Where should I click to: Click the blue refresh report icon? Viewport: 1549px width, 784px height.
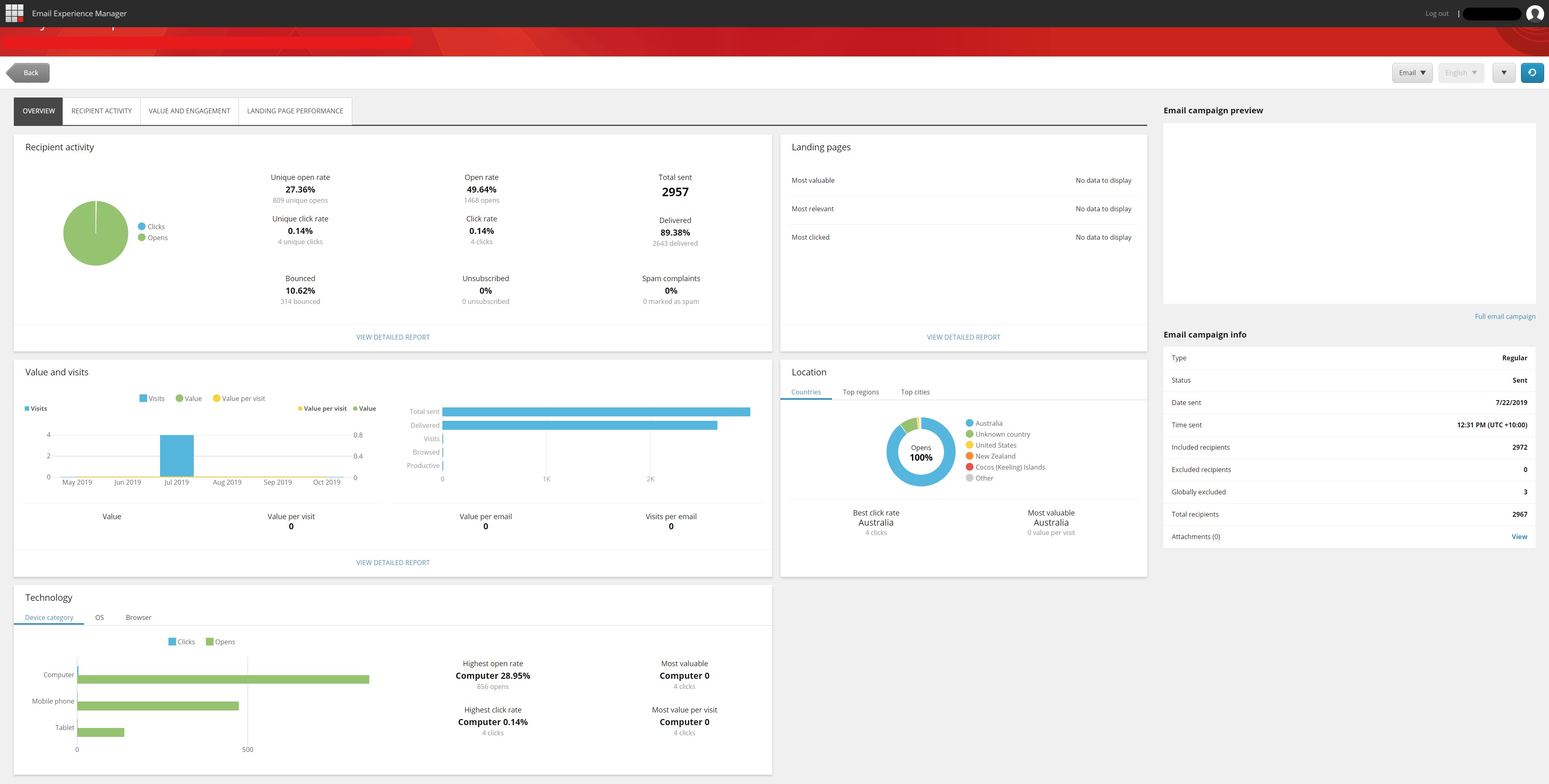pyautogui.click(x=1532, y=72)
